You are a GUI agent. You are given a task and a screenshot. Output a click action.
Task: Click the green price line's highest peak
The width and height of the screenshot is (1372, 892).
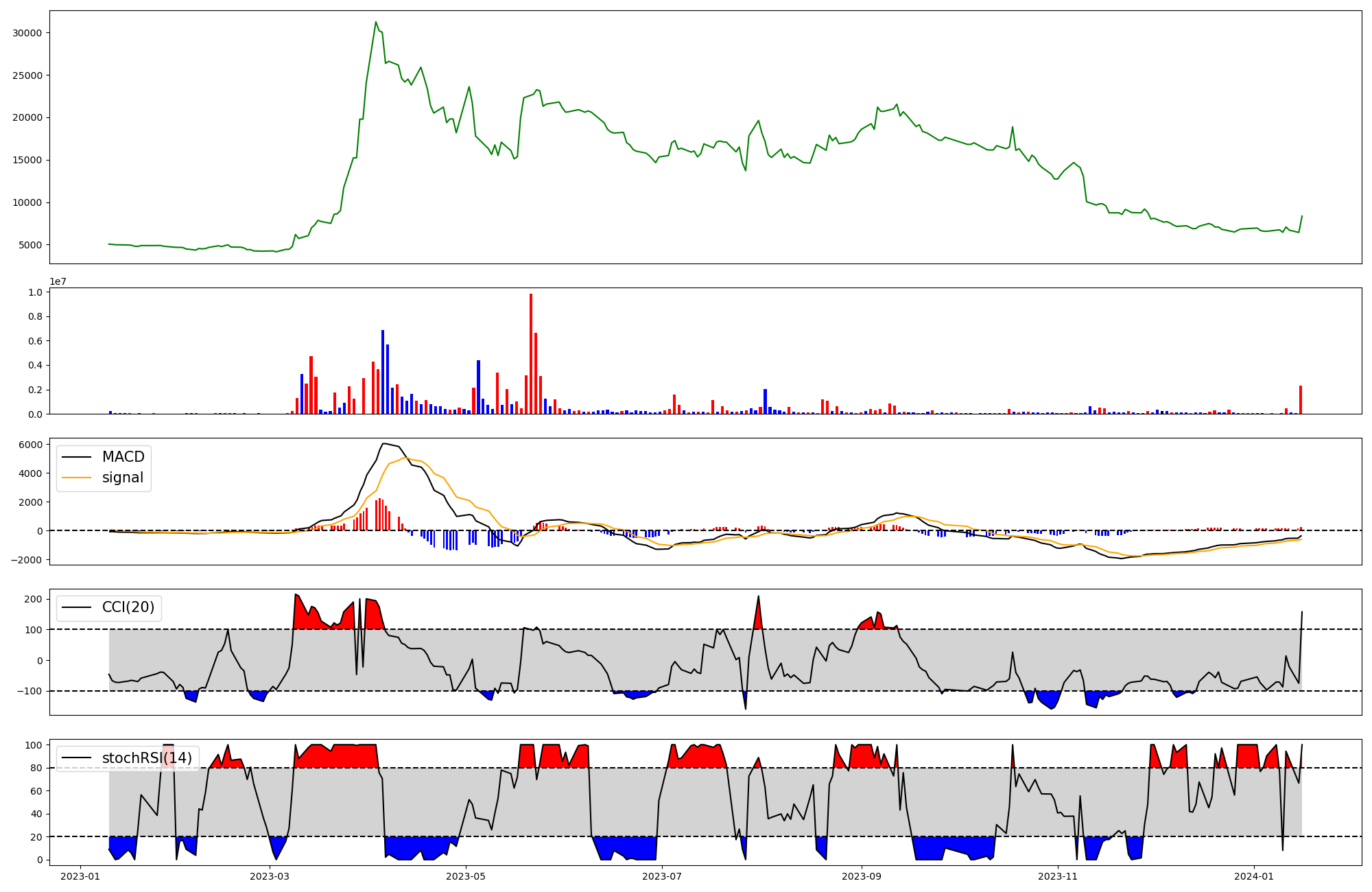pyautogui.click(x=376, y=23)
